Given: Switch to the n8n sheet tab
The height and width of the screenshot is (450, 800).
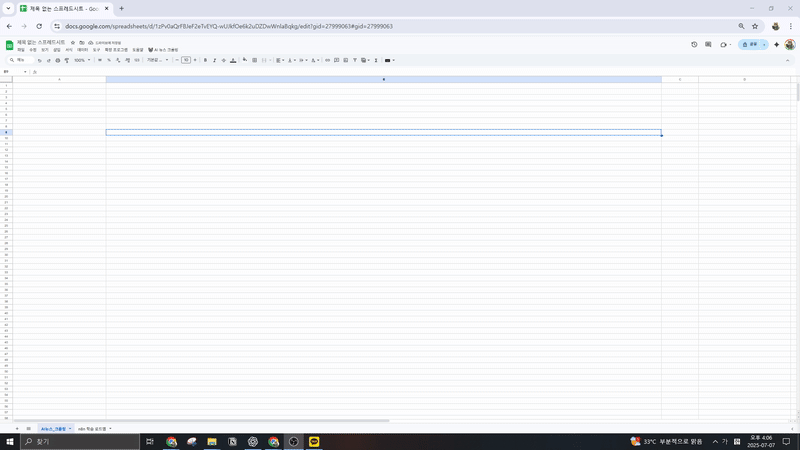Looking at the screenshot, I should click(x=94, y=429).
